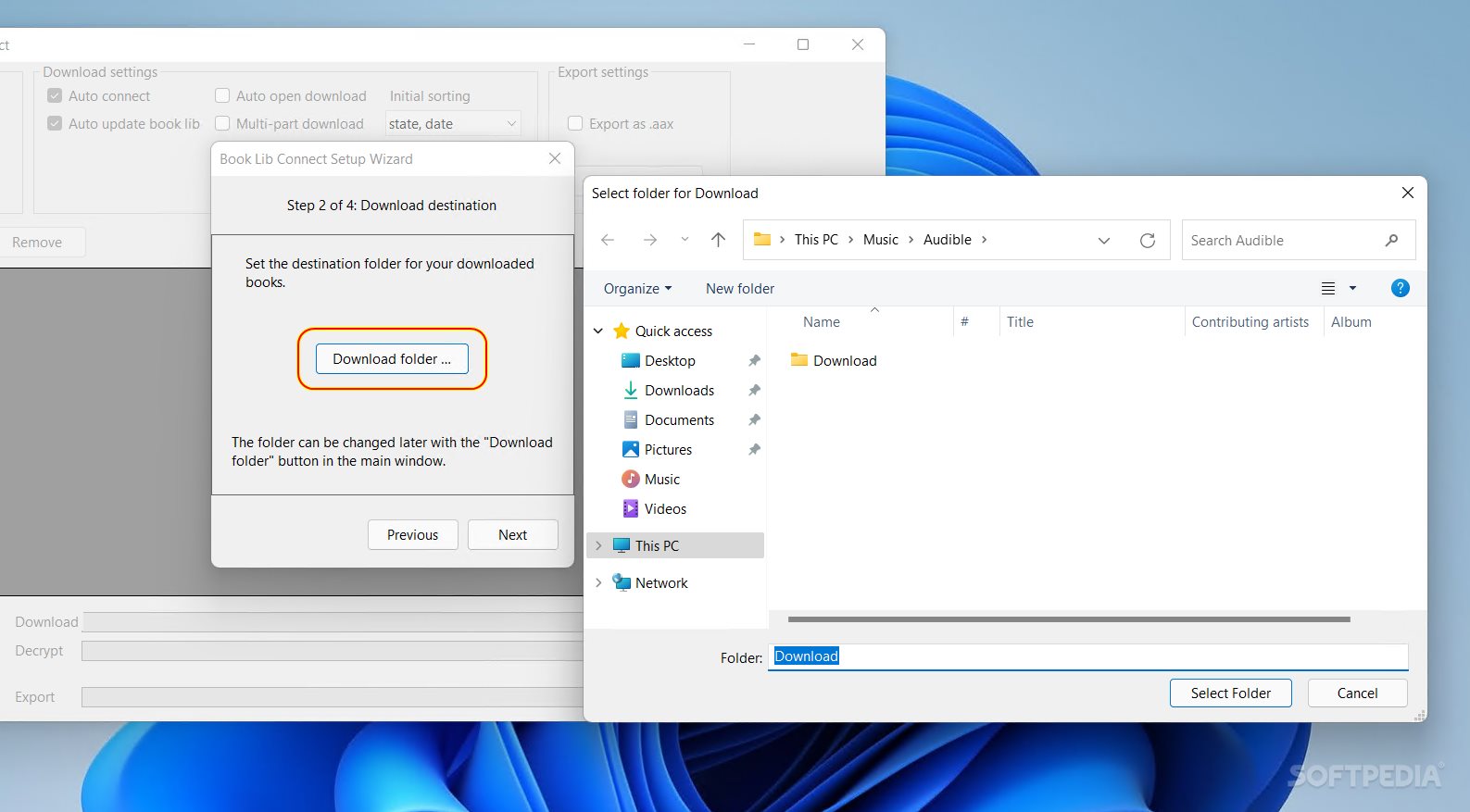Image resolution: width=1470 pixels, height=812 pixels.
Task: Sort by the Album column header
Action: pos(1351,321)
